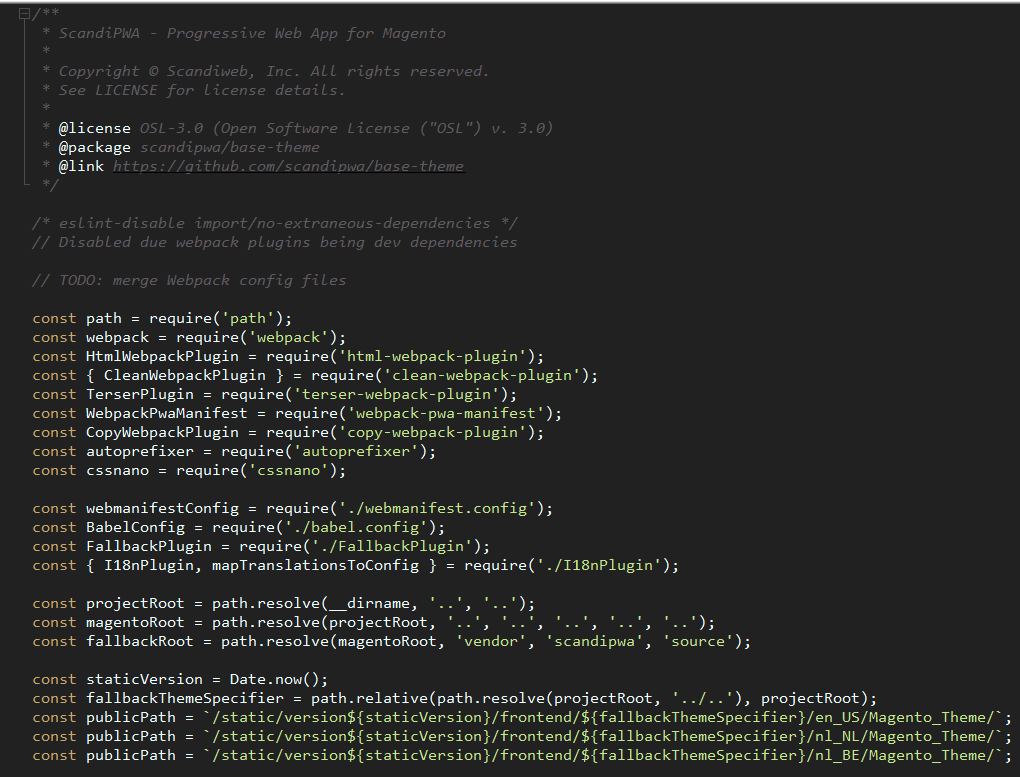This screenshot has width=1020, height=777.
Task: Click the '{ CleanWebpackPlugin }' destructured name
Action: [185, 375]
